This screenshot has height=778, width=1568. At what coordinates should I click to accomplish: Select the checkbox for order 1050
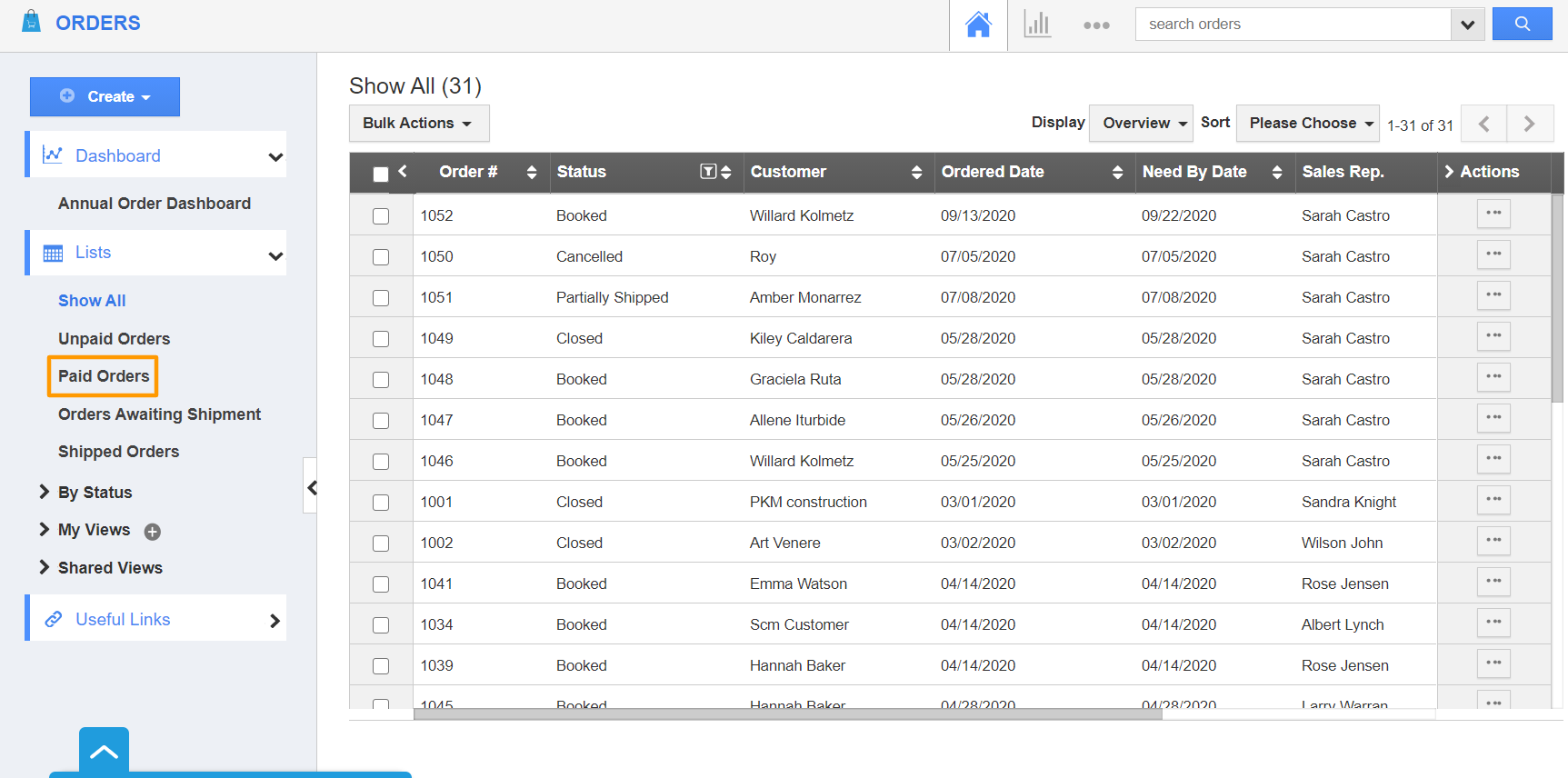pyautogui.click(x=381, y=257)
